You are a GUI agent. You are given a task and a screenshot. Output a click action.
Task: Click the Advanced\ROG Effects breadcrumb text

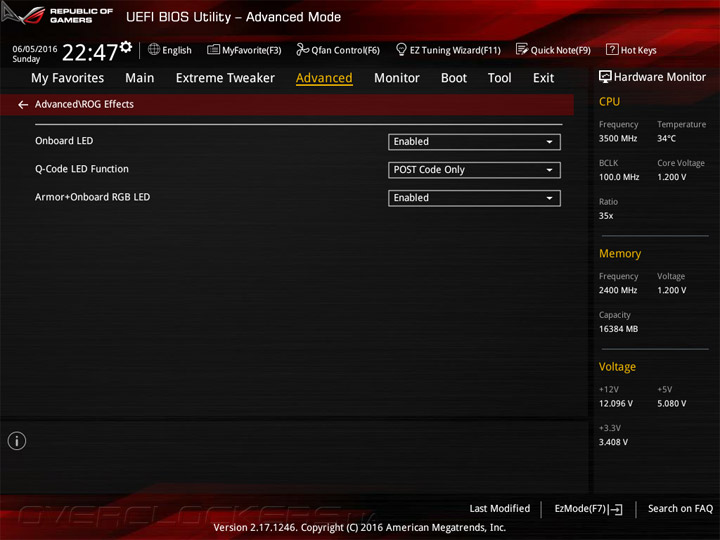84,104
